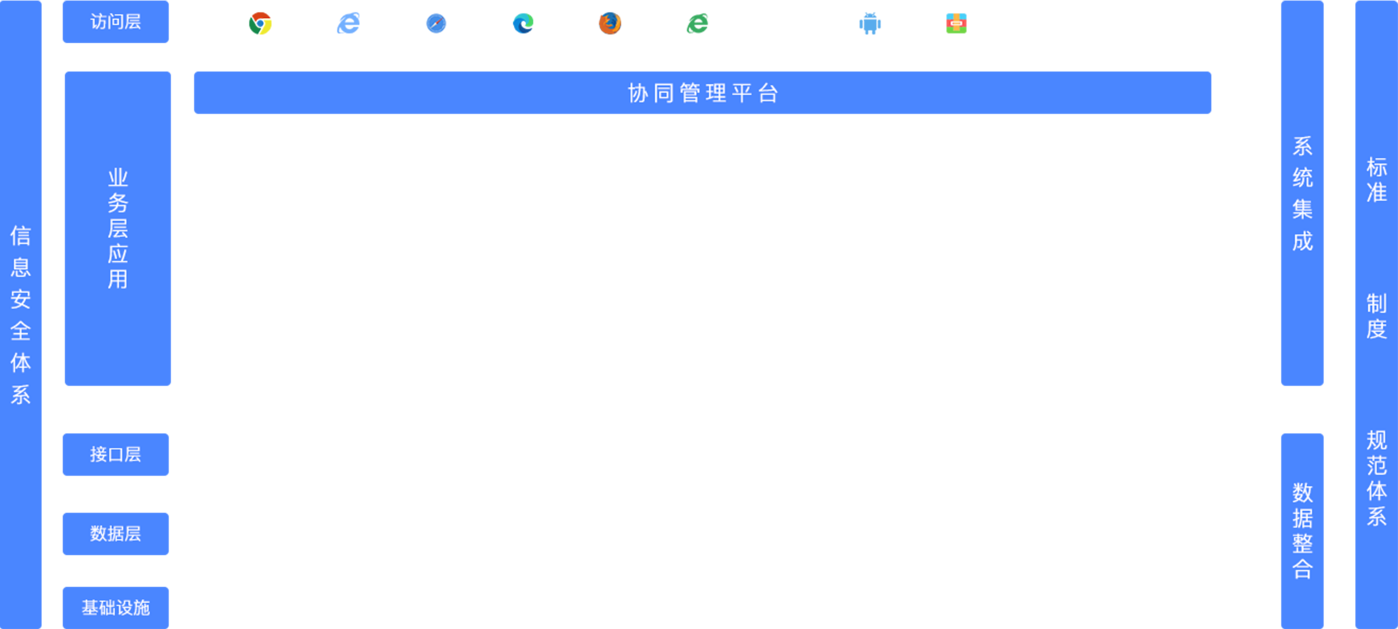
Task: Select the 接口层 layer label
Action: click(116, 455)
